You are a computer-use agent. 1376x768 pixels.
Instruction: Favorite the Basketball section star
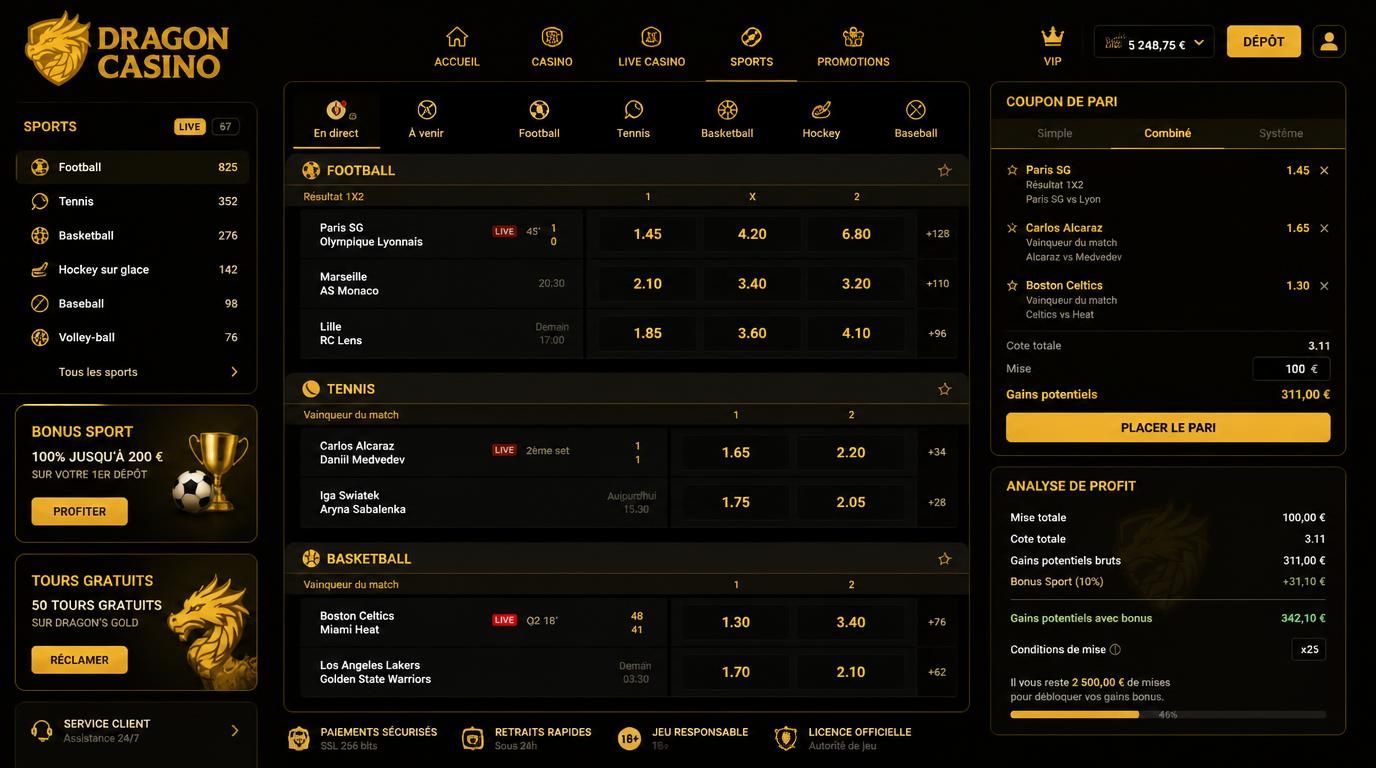(944, 559)
